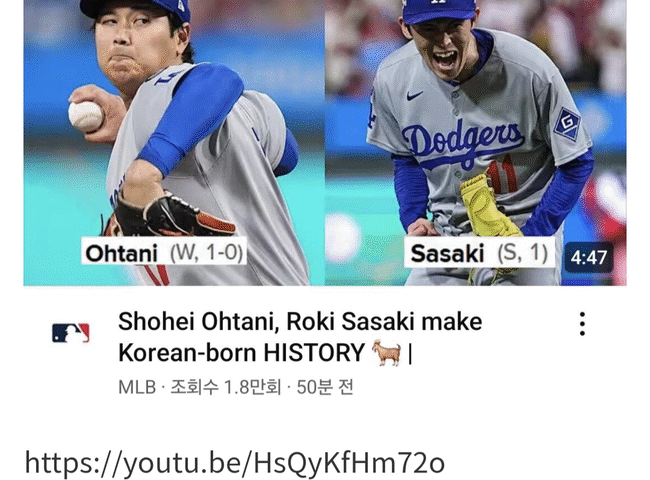Click the Sasaki celebrating photo thumbnail
Screen dimensions: 650x480
click(475, 143)
